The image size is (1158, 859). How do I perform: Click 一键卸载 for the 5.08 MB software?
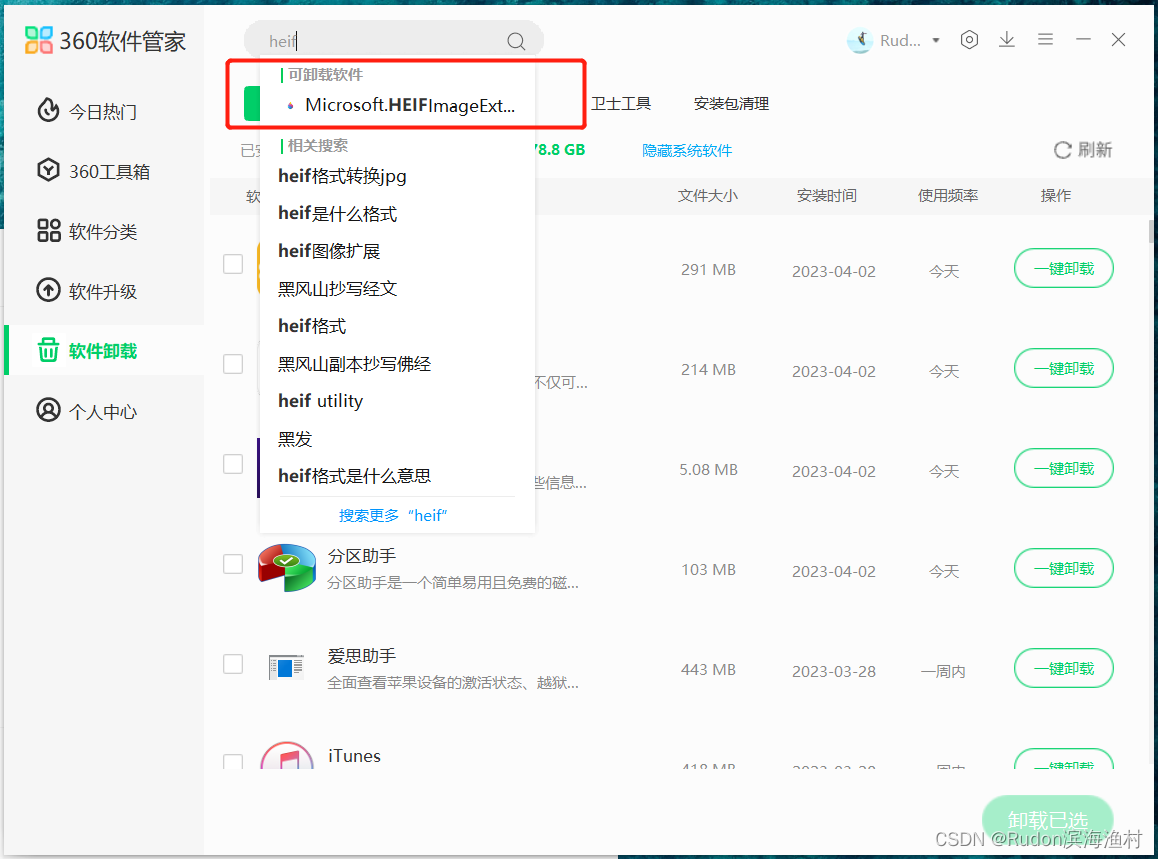(1063, 468)
